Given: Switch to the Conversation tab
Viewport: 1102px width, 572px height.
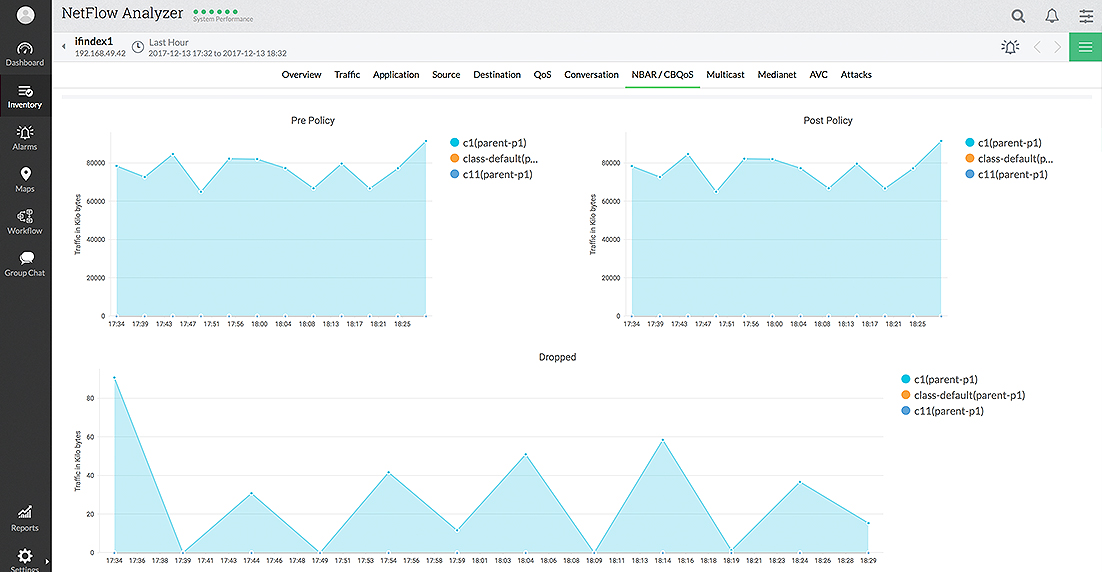Looking at the screenshot, I should click(x=591, y=74).
